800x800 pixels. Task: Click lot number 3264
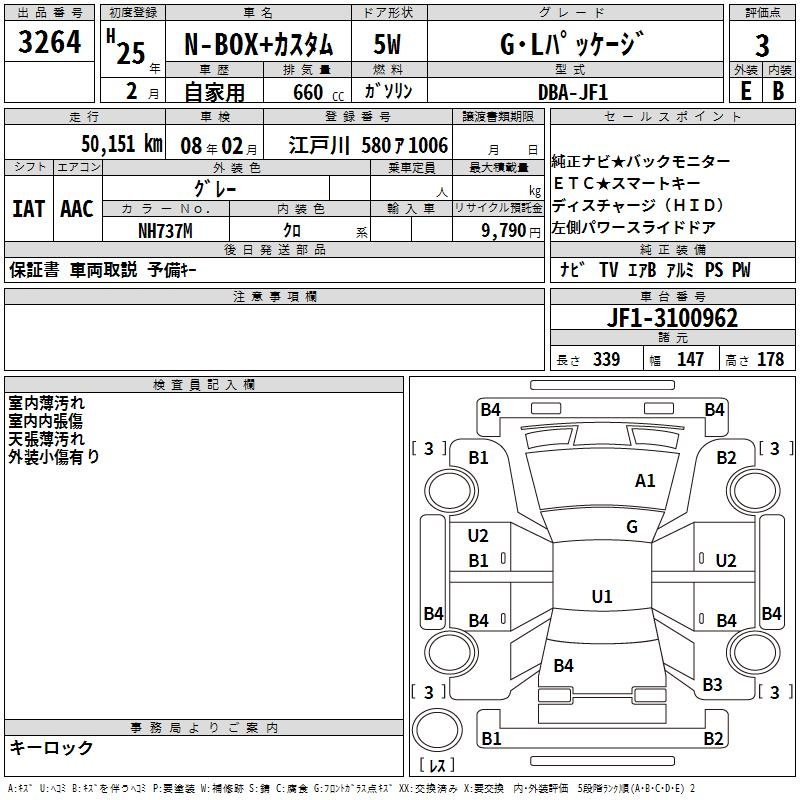(x=49, y=42)
